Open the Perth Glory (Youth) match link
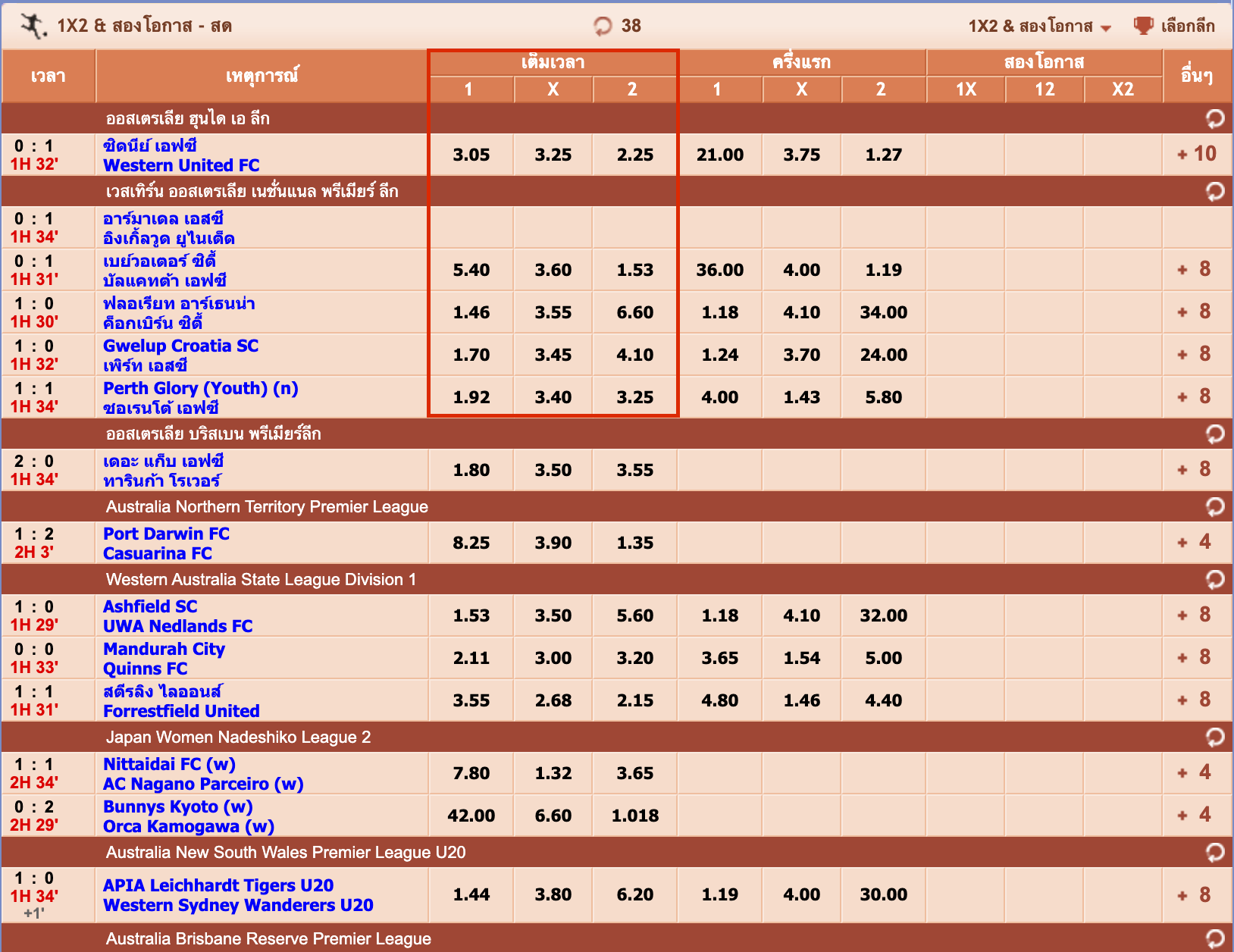The height and width of the screenshot is (952, 1234). point(200,388)
